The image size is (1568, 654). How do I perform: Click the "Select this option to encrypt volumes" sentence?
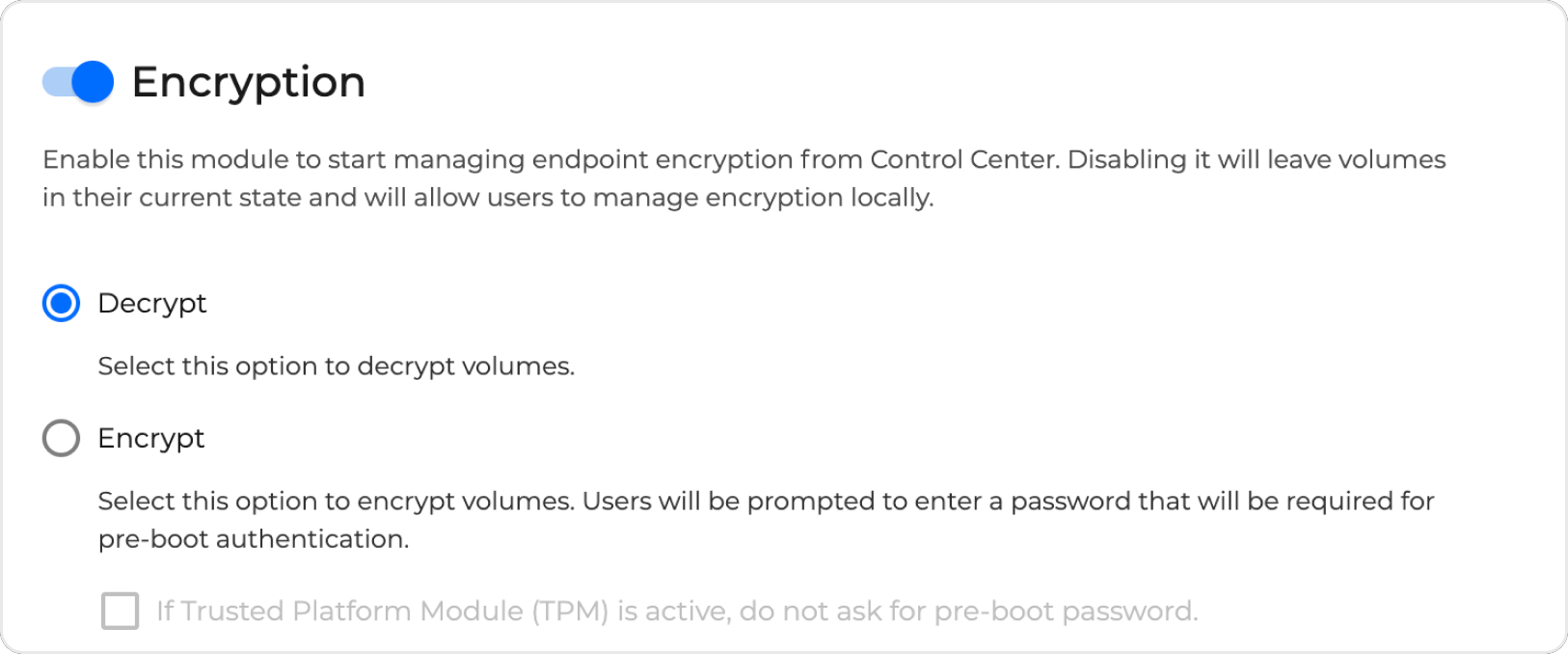pyautogui.click(x=336, y=502)
